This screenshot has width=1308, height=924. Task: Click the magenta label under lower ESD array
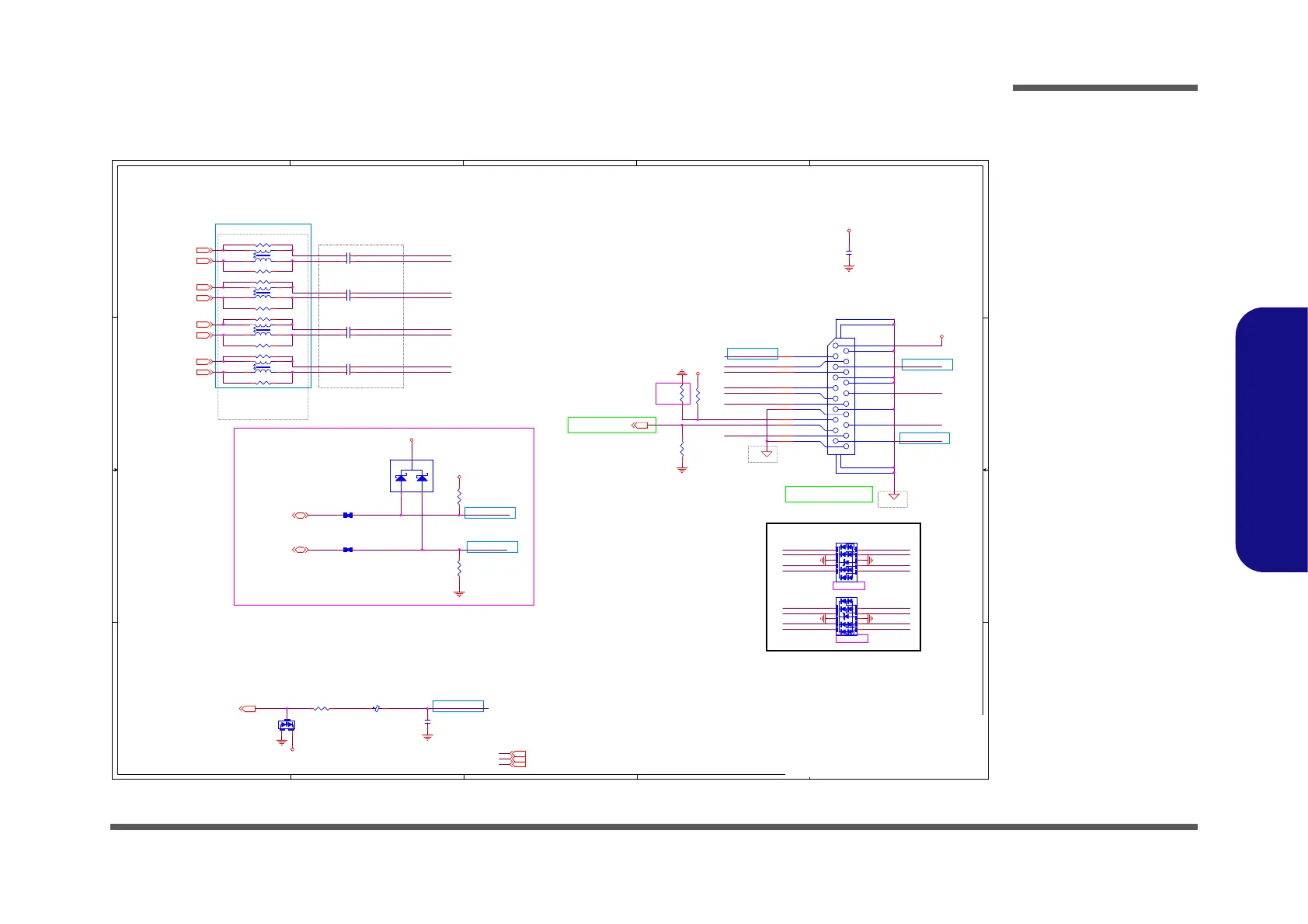(852, 638)
